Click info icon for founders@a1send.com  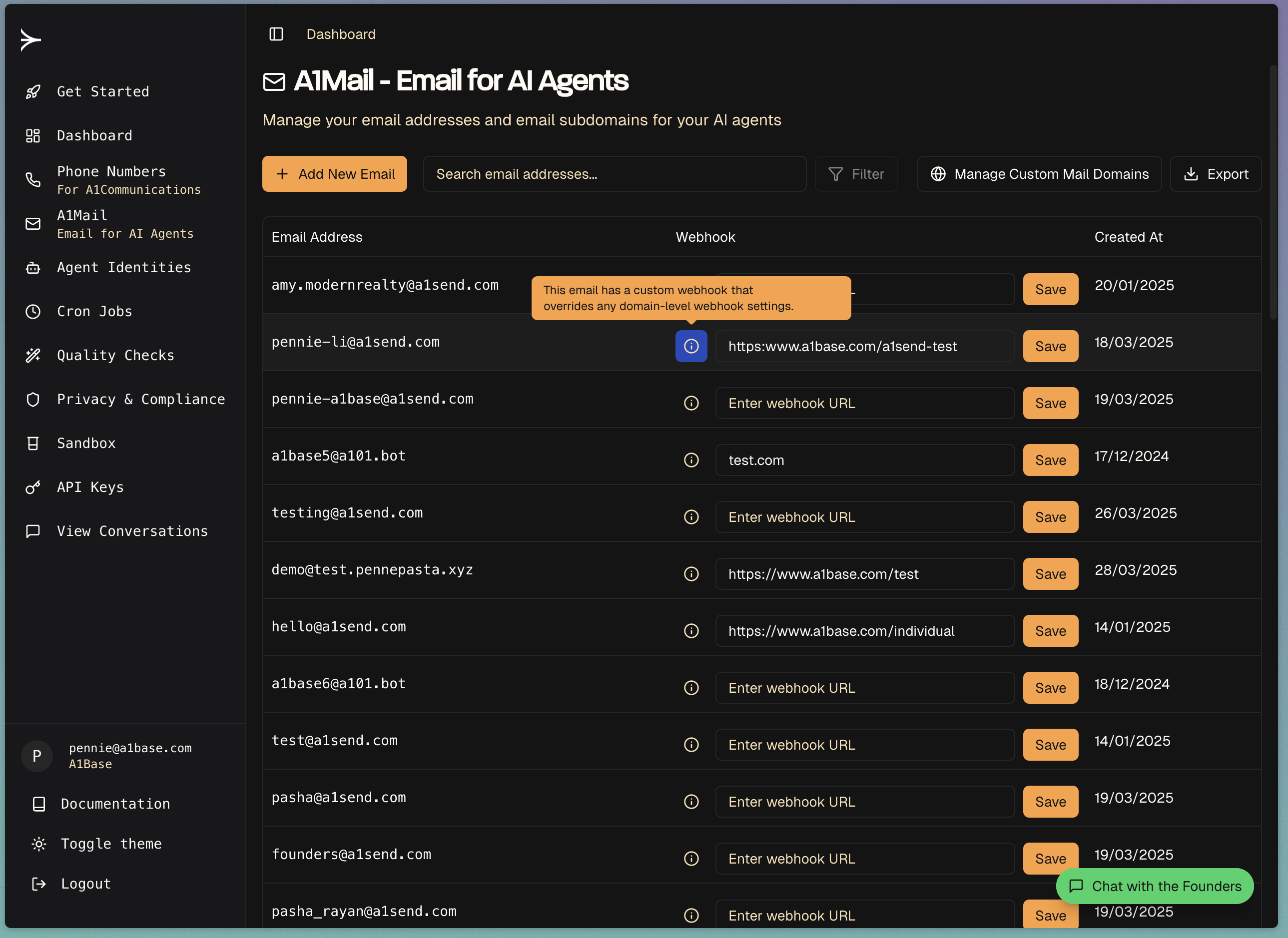pos(691,859)
